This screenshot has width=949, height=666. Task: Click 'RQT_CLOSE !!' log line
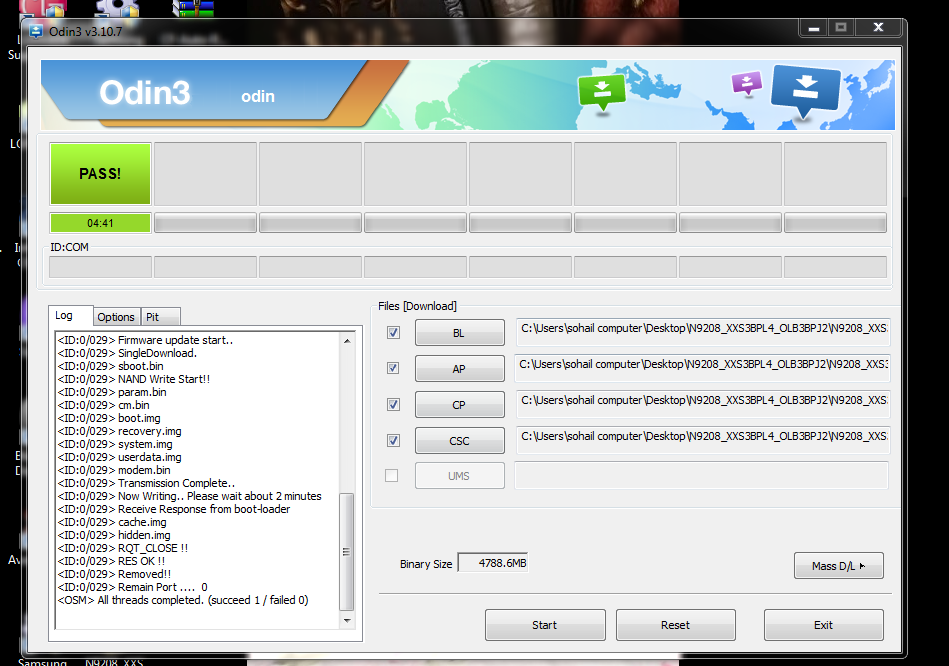tap(123, 548)
